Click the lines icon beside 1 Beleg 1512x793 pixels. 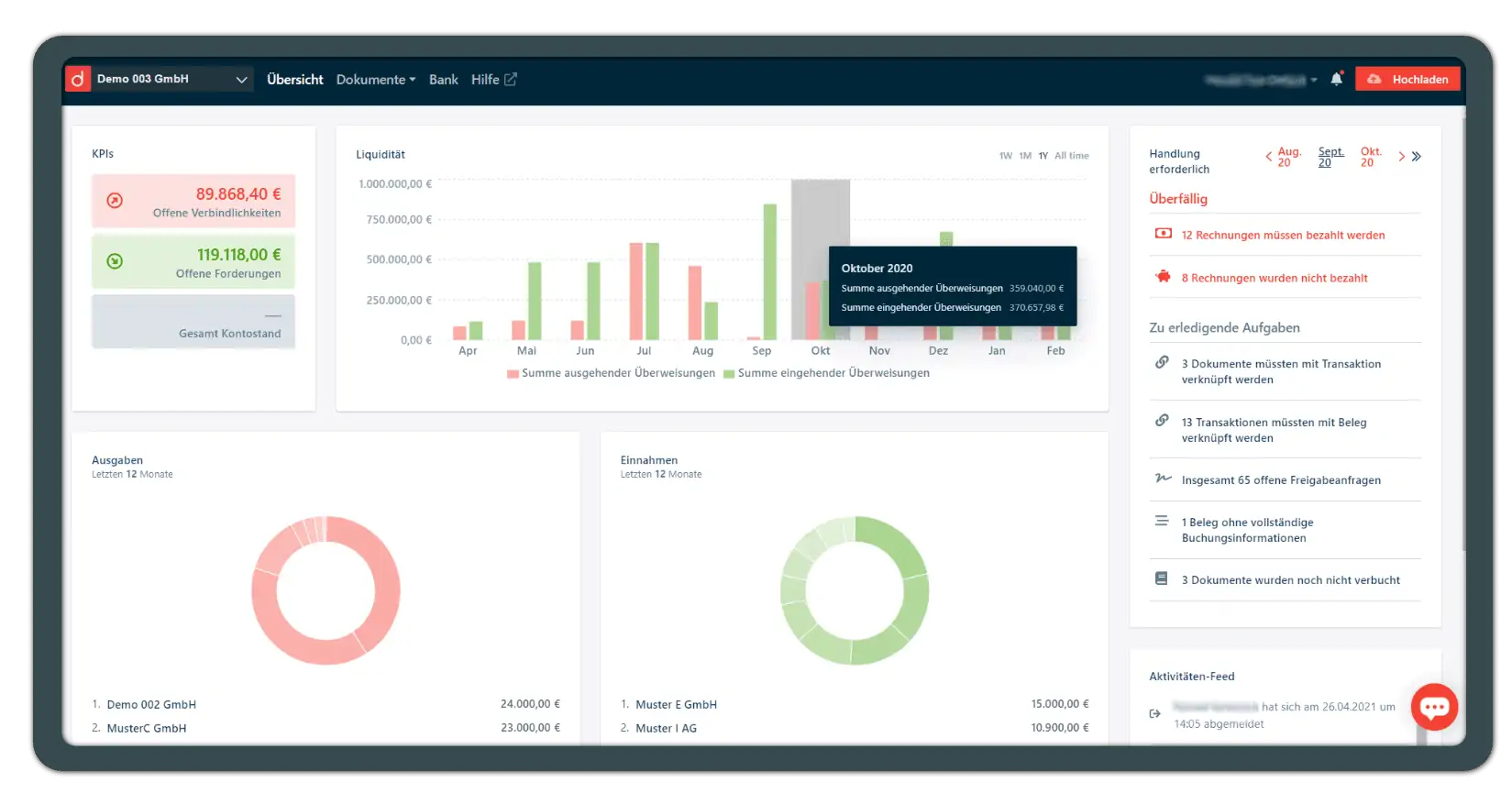[x=1162, y=521]
